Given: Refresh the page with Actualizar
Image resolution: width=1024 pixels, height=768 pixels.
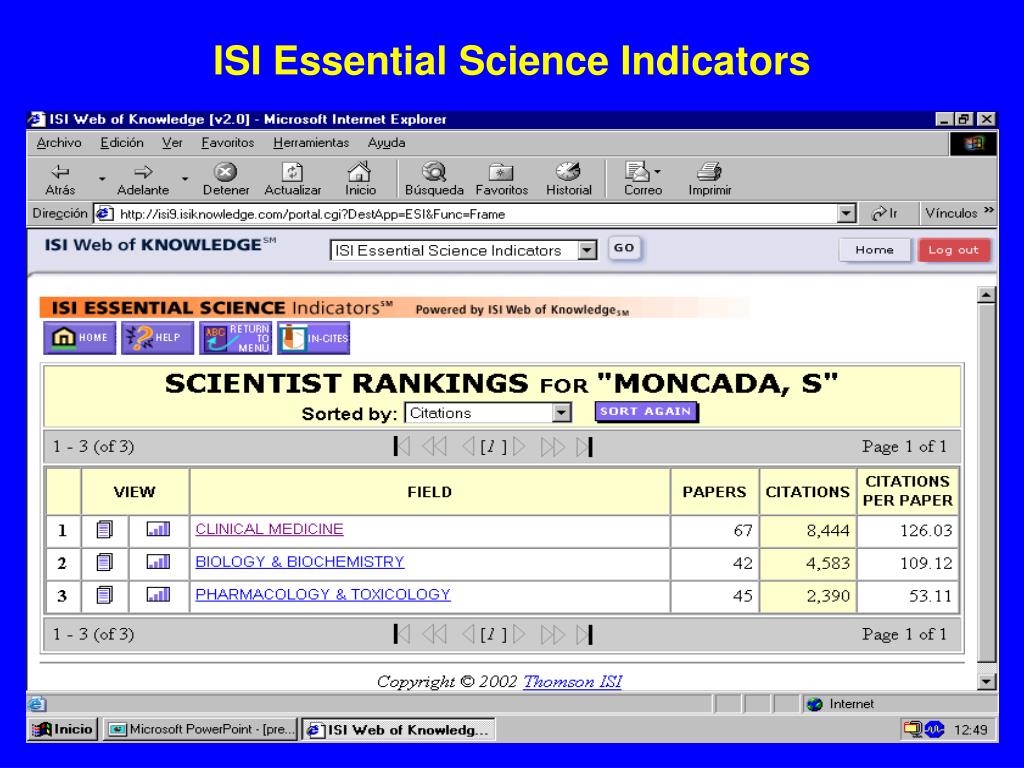Looking at the screenshot, I should tap(293, 179).
